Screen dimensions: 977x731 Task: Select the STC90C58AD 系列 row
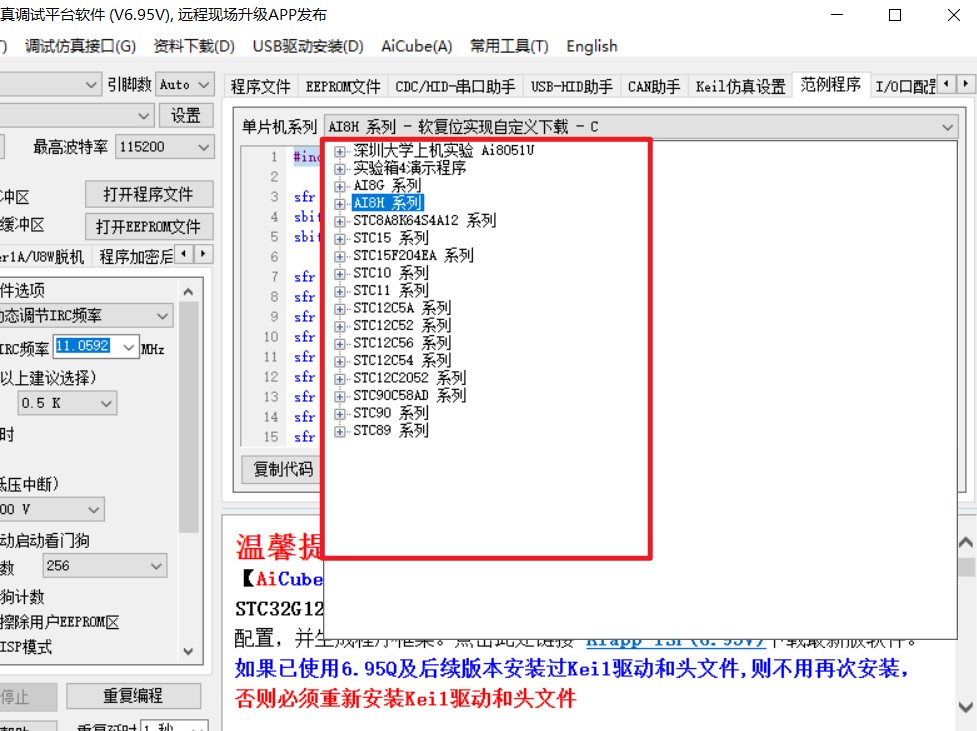tap(409, 395)
